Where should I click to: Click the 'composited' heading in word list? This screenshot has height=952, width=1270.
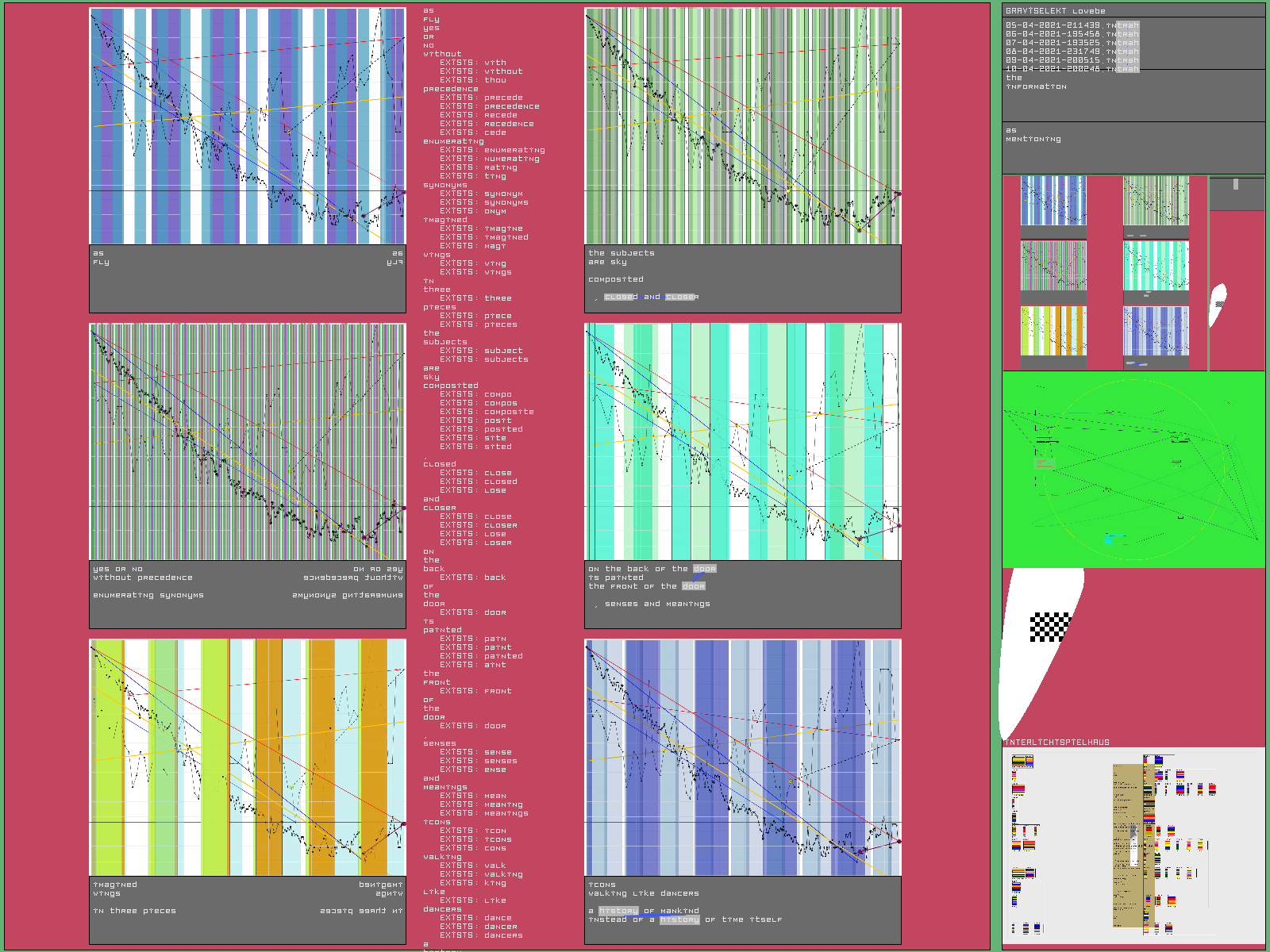coord(450,386)
